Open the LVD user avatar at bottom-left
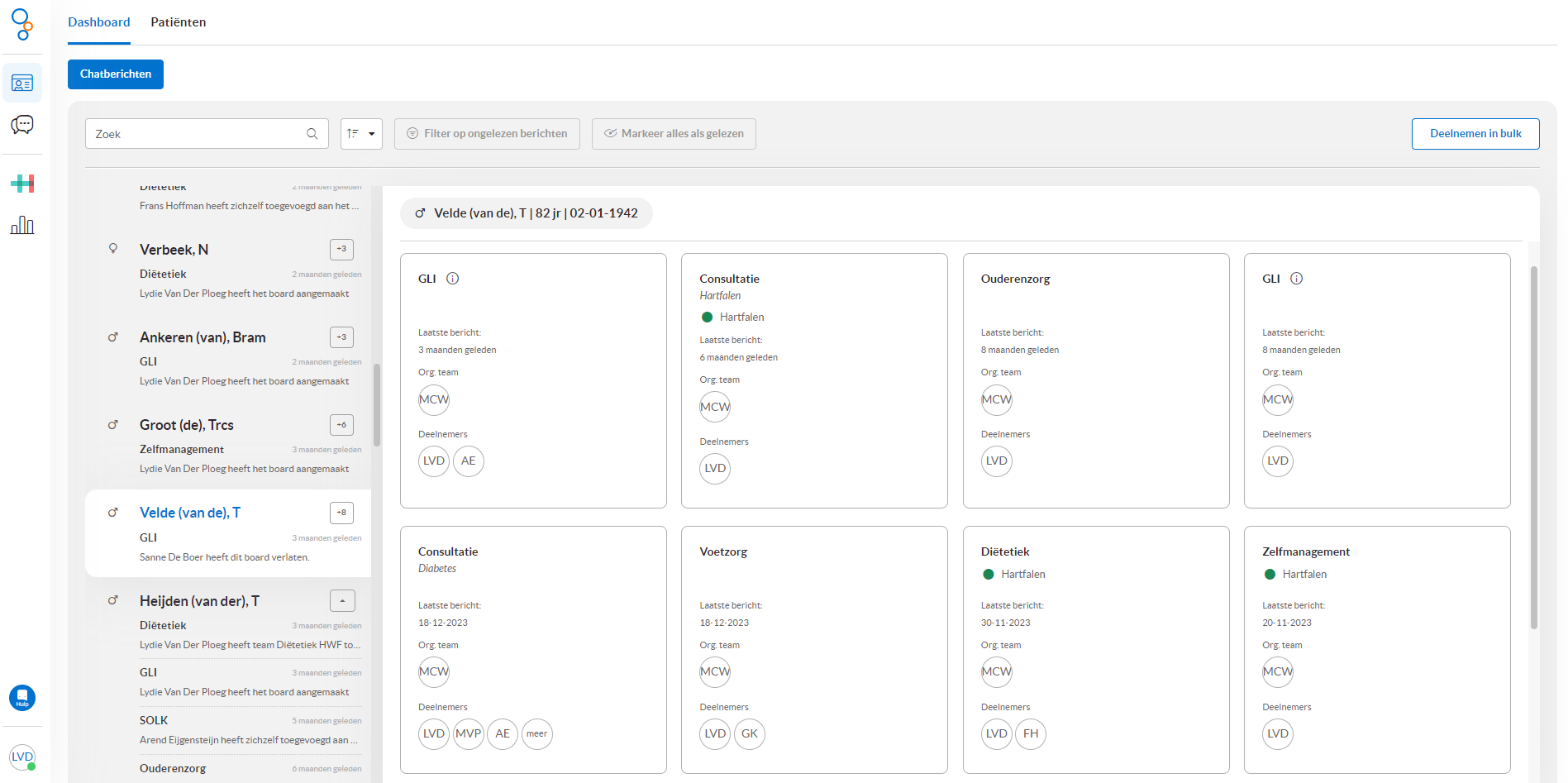 (22, 757)
